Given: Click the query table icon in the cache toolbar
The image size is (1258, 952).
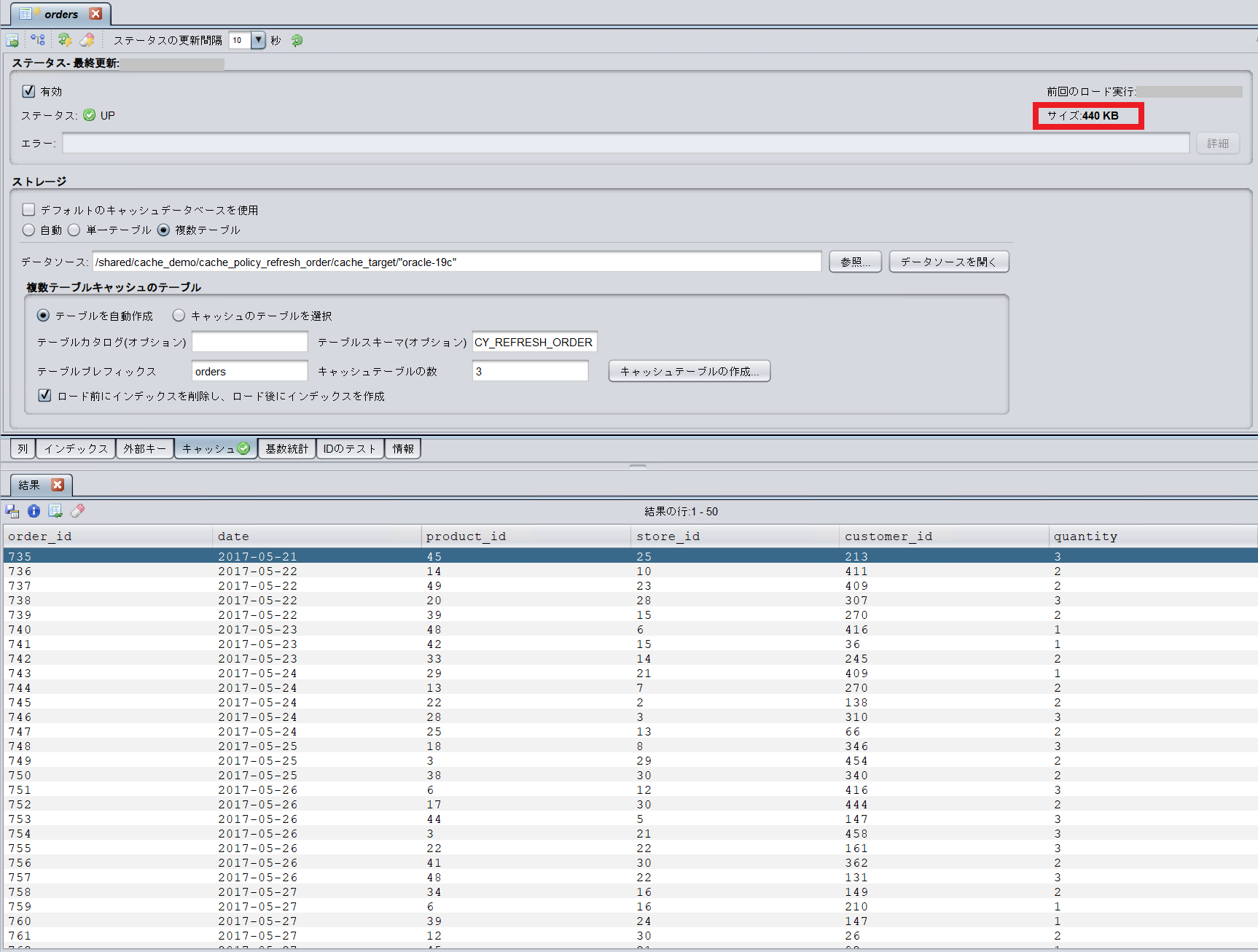Looking at the screenshot, I should pyautogui.click(x=12, y=40).
